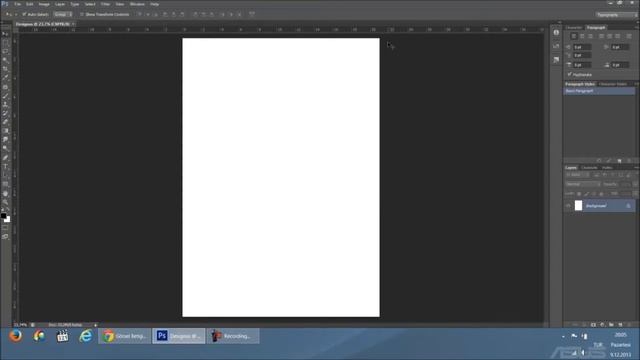Open the Layer menu
This screenshot has width=640, height=360.
[60, 4]
